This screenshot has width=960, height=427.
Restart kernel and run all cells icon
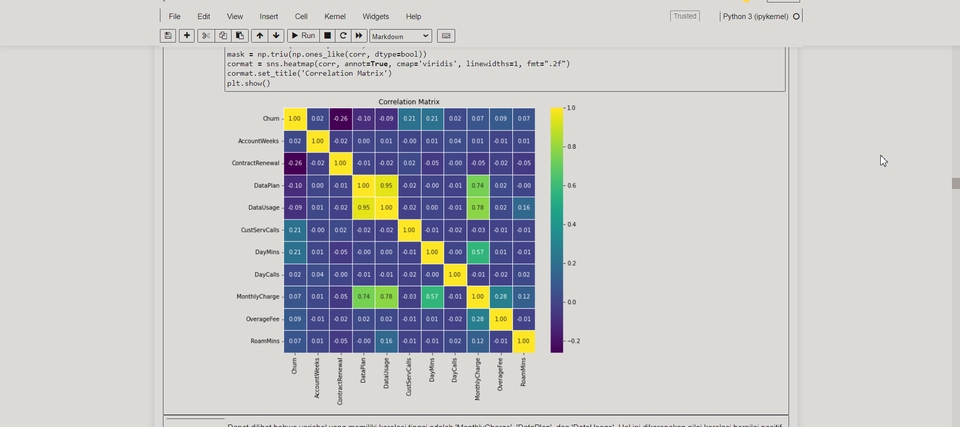click(359, 36)
